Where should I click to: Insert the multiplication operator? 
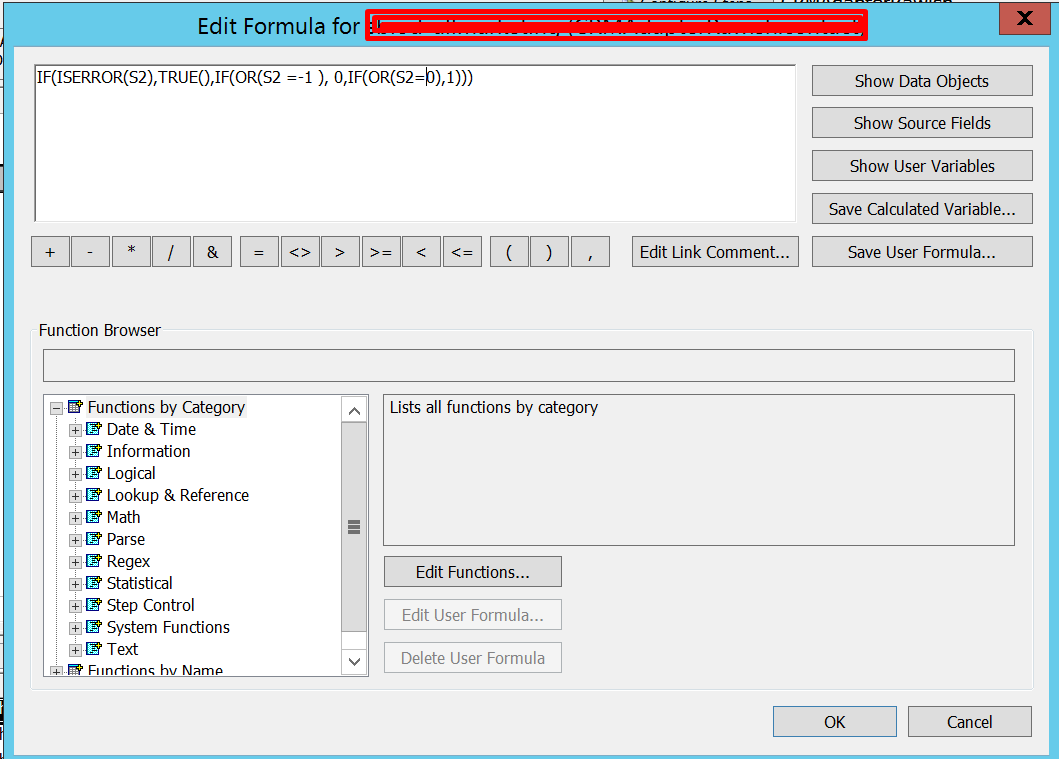click(x=131, y=253)
